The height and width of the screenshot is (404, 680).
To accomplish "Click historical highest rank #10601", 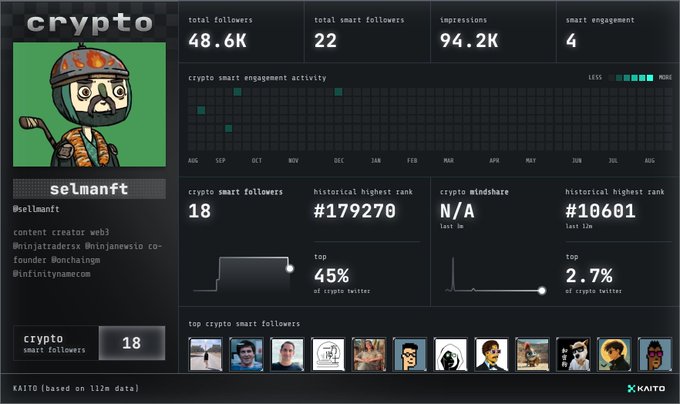I will 600,211.
